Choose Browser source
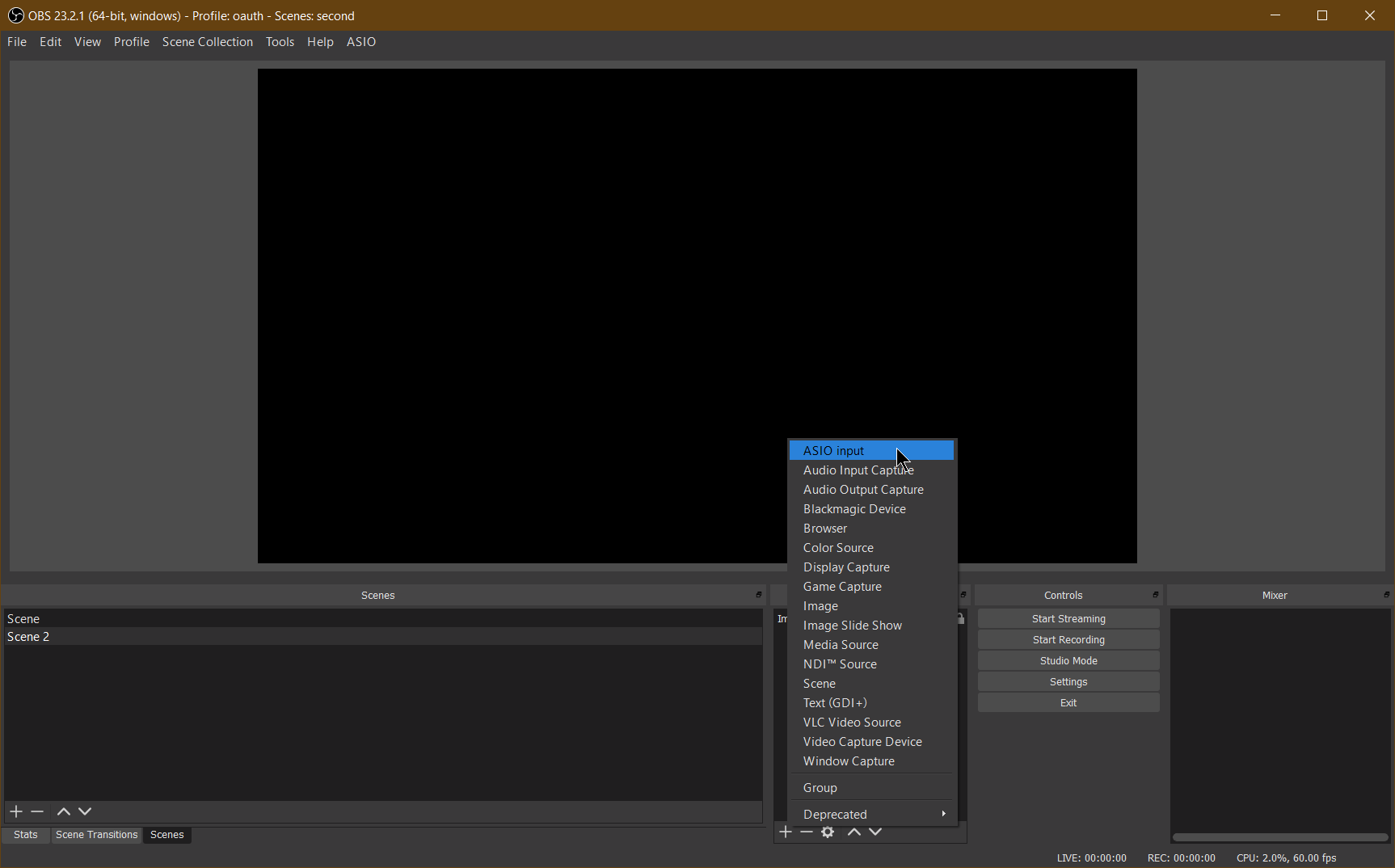1395x868 pixels. [872, 529]
